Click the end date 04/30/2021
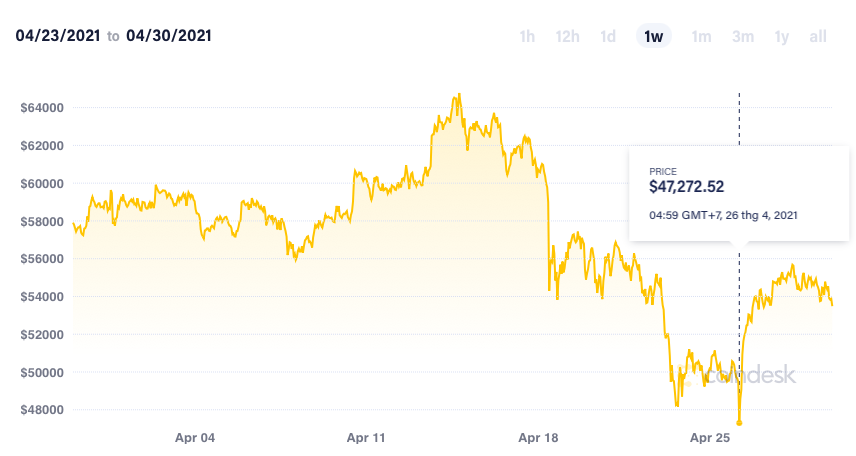856x456 pixels. (x=169, y=36)
